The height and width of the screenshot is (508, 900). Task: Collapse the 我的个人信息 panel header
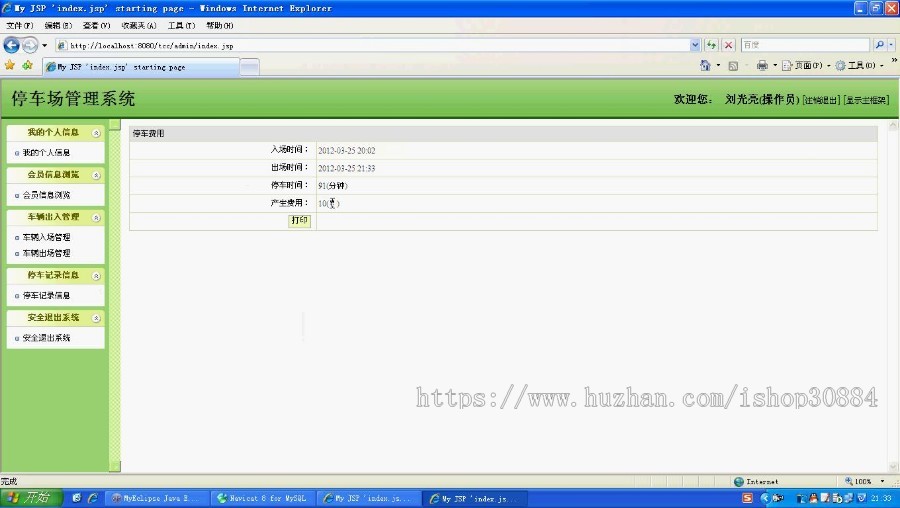point(56,133)
